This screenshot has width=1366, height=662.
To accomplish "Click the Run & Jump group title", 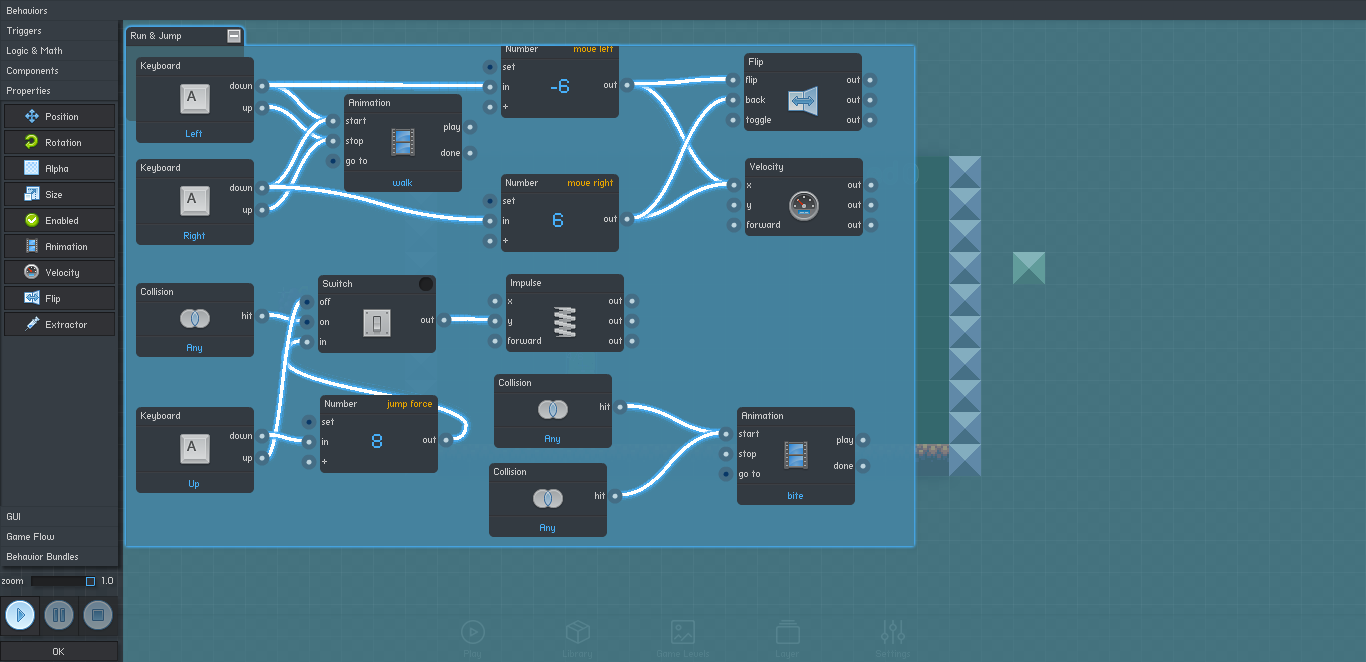I will pos(156,36).
